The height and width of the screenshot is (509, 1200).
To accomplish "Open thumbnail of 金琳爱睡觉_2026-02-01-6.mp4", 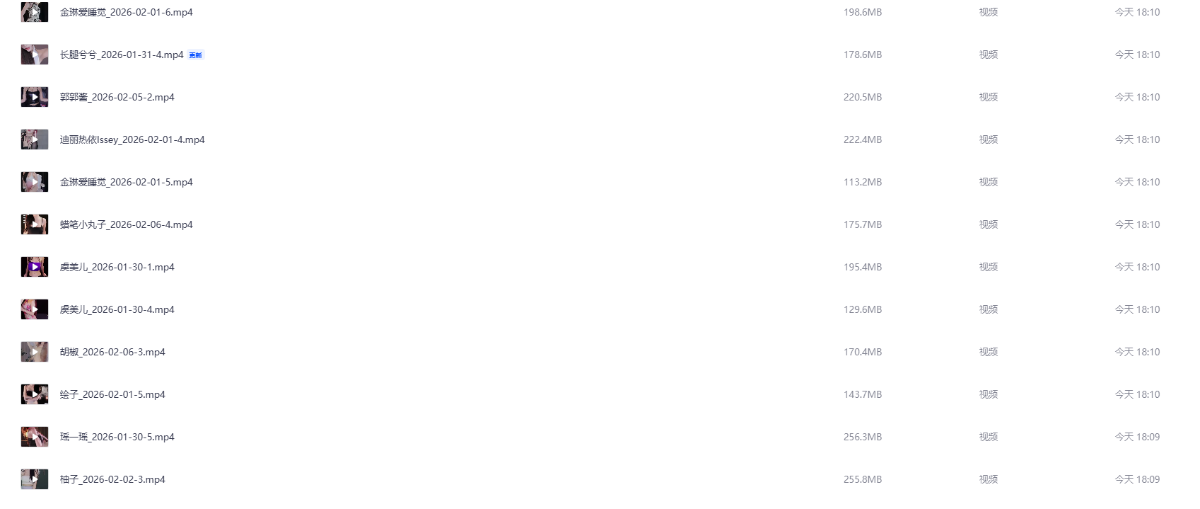I will 34,12.
